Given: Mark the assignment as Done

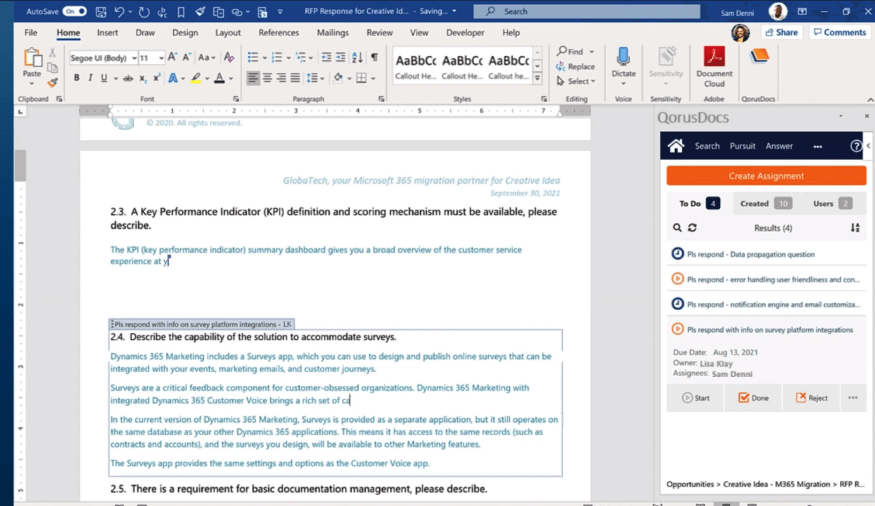Looking at the screenshot, I should pyautogui.click(x=753, y=397).
